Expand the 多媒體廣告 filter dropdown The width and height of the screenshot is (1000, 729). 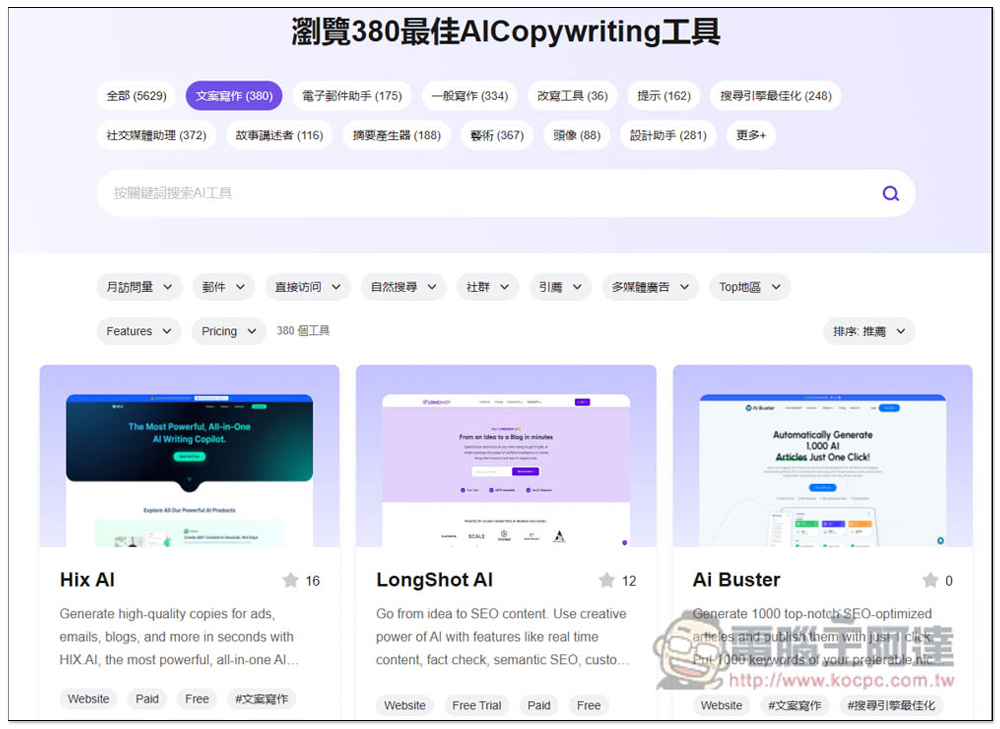(651, 287)
